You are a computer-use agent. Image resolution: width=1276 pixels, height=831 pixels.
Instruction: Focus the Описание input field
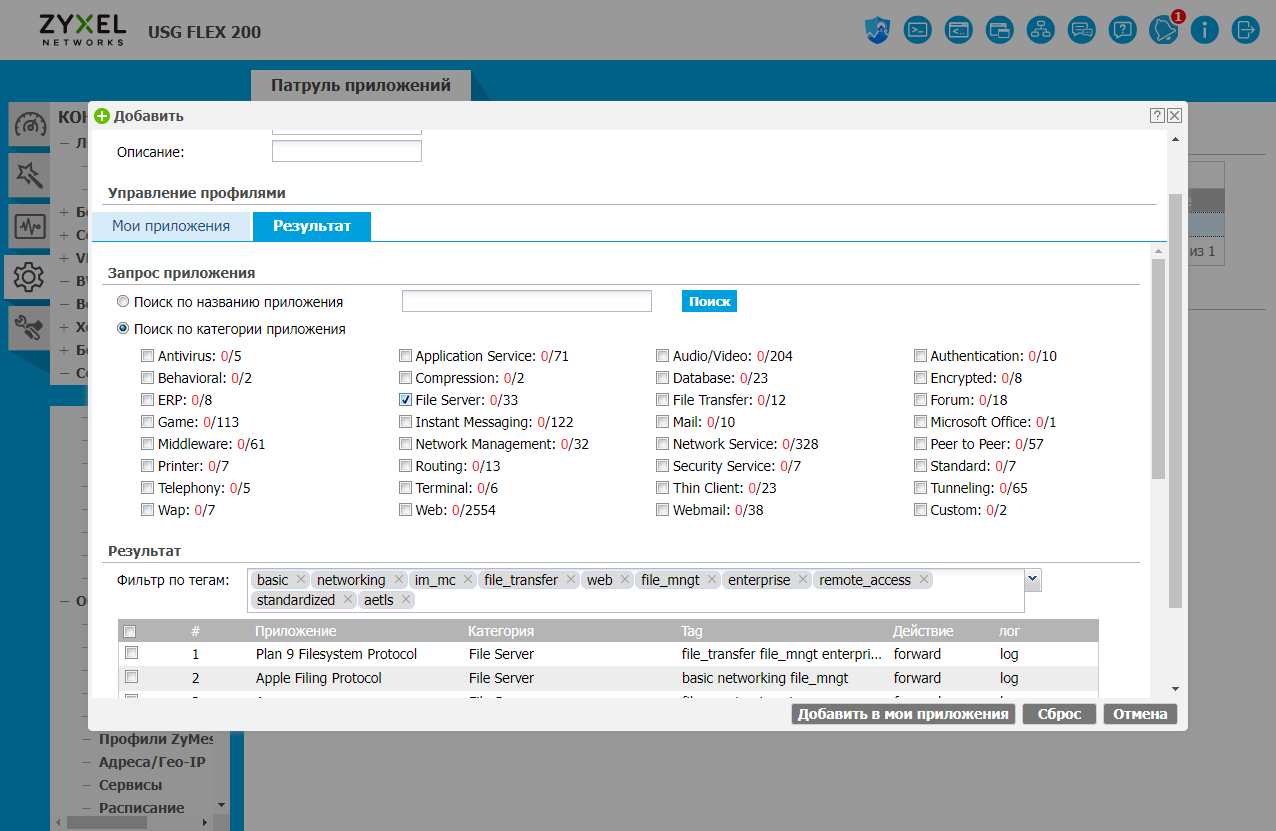point(347,151)
